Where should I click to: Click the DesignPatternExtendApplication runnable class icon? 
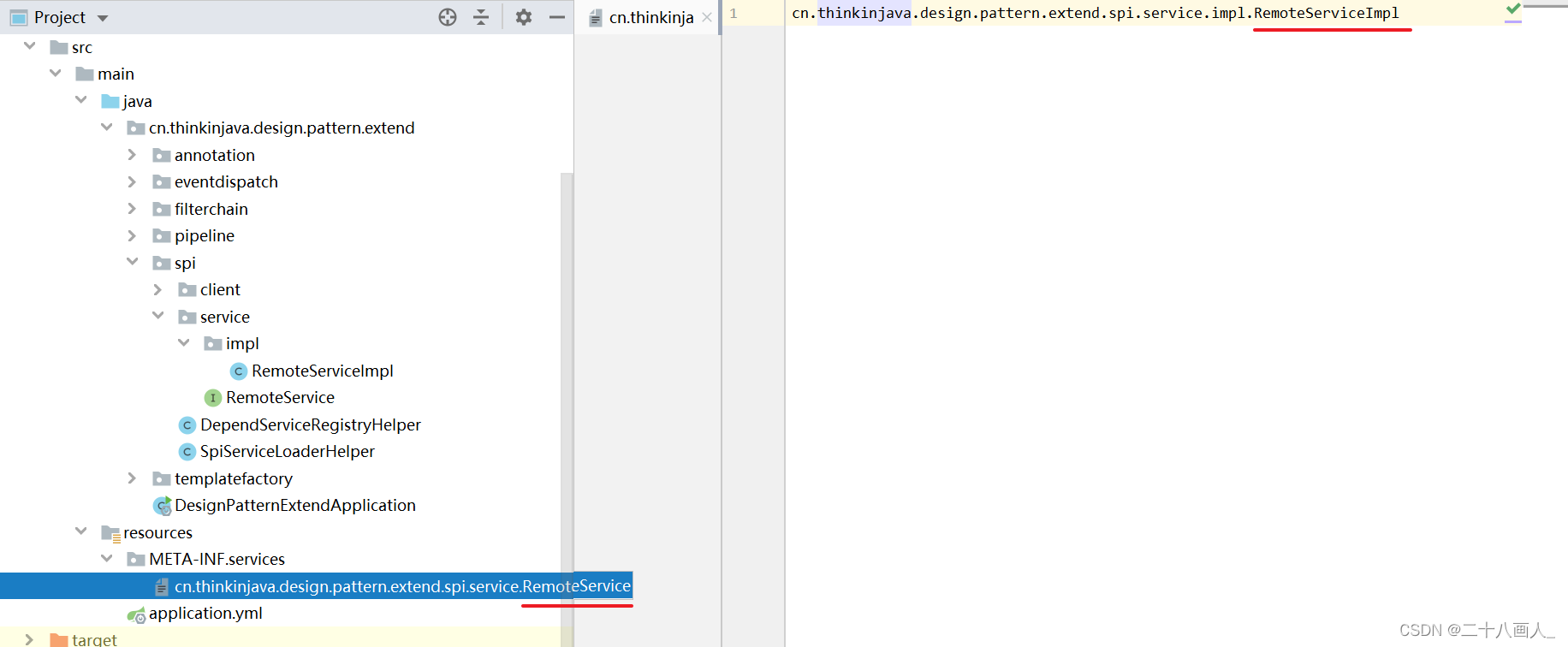coord(163,506)
